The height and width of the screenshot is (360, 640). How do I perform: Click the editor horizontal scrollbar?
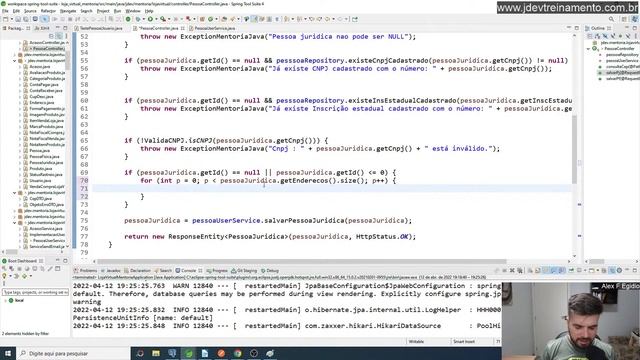[302, 261]
